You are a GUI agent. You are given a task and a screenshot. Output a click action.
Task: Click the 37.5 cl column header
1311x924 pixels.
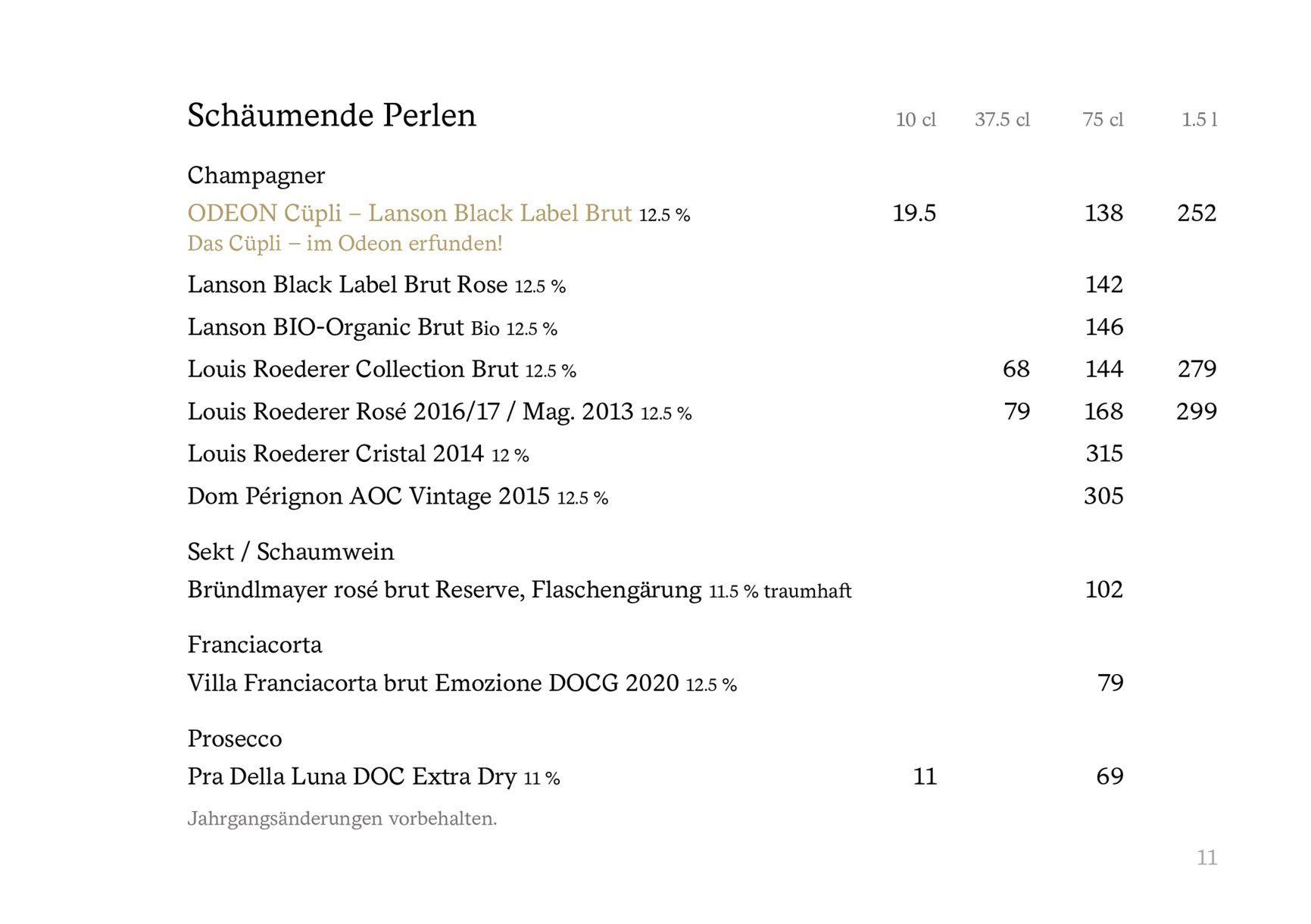(1001, 120)
